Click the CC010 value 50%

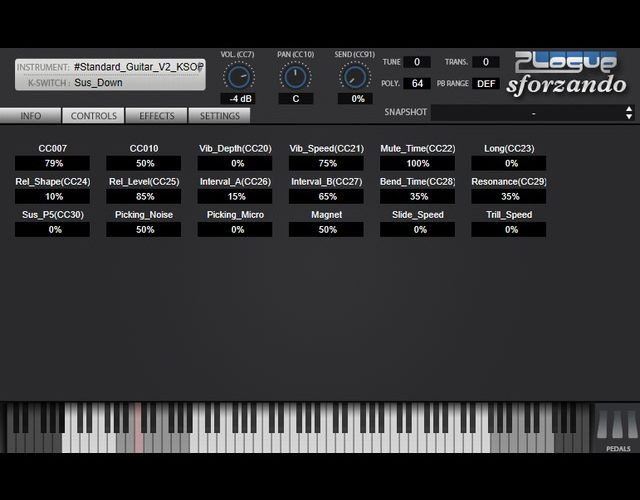144,163
